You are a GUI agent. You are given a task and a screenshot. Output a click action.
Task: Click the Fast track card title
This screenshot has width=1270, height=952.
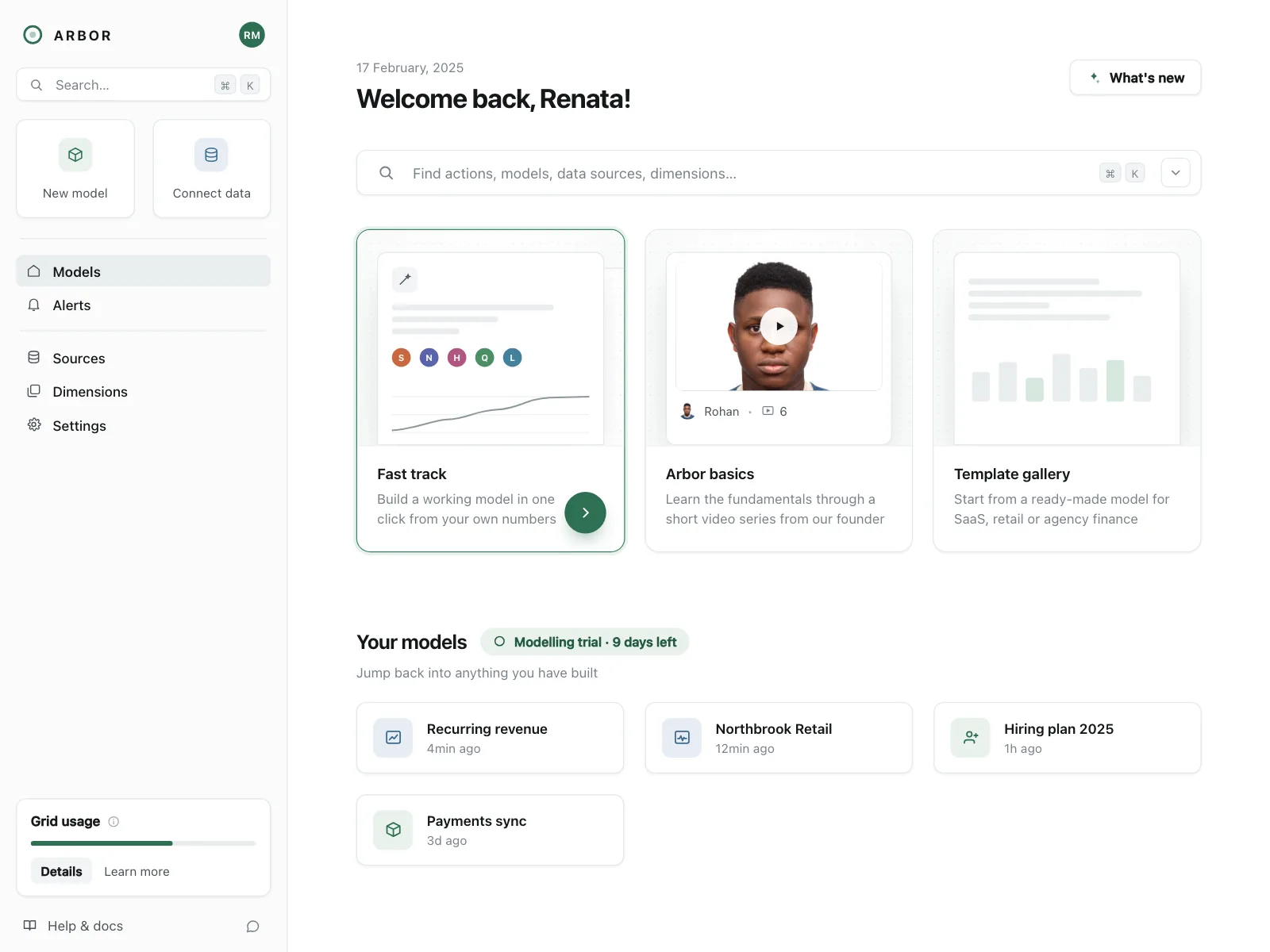pyautogui.click(x=412, y=474)
